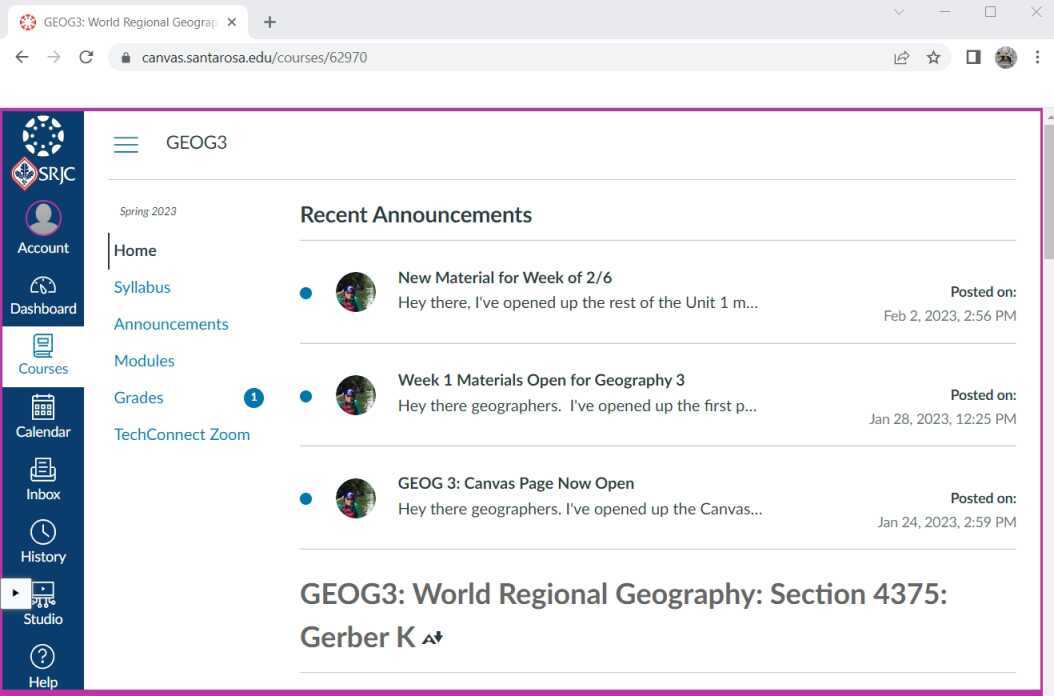Viewport: 1054px width, 696px height.
Task: Expand the hidden panel arrow near Studio
Action: click(16, 592)
